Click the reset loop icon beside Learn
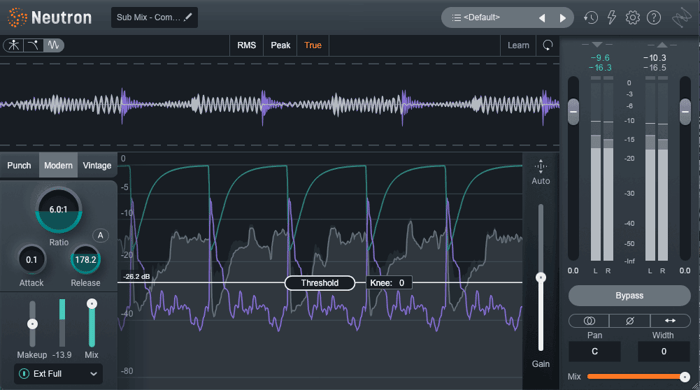The width and height of the screenshot is (700, 390). point(548,45)
